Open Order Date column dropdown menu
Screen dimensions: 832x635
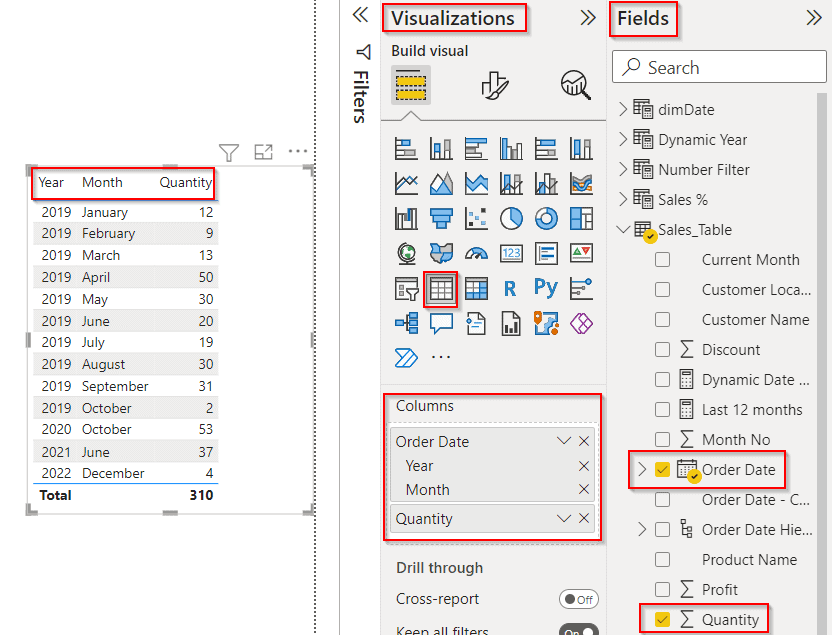(564, 441)
